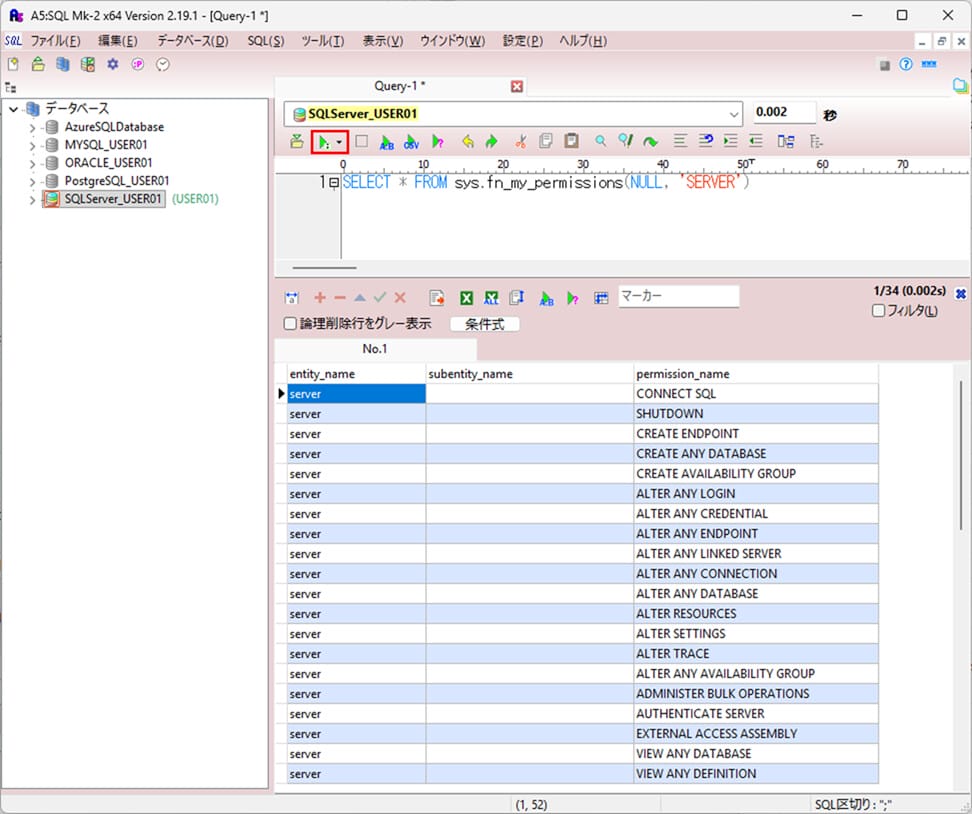The height and width of the screenshot is (814, 972).
Task: Click the magnifier search icon in the editor toolbar
Action: [600, 142]
